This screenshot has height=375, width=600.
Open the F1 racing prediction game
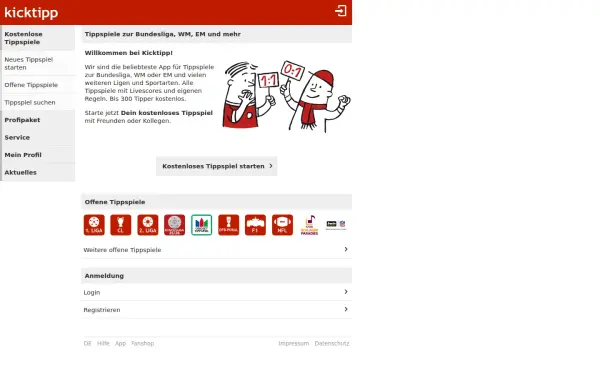[255, 225]
